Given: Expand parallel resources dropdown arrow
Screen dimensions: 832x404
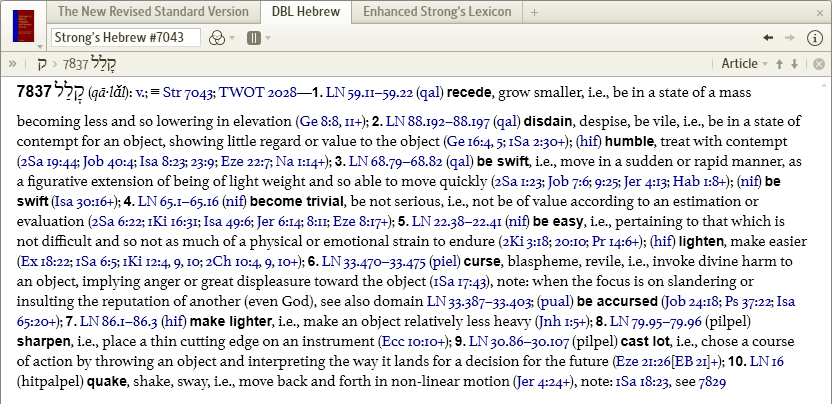Looking at the screenshot, I should click(x=268, y=38).
